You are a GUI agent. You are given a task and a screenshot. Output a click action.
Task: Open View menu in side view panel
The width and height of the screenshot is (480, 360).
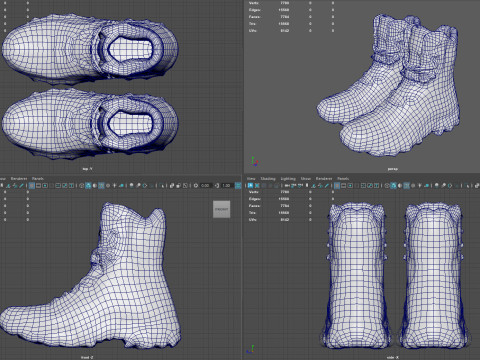[x=251, y=178]
